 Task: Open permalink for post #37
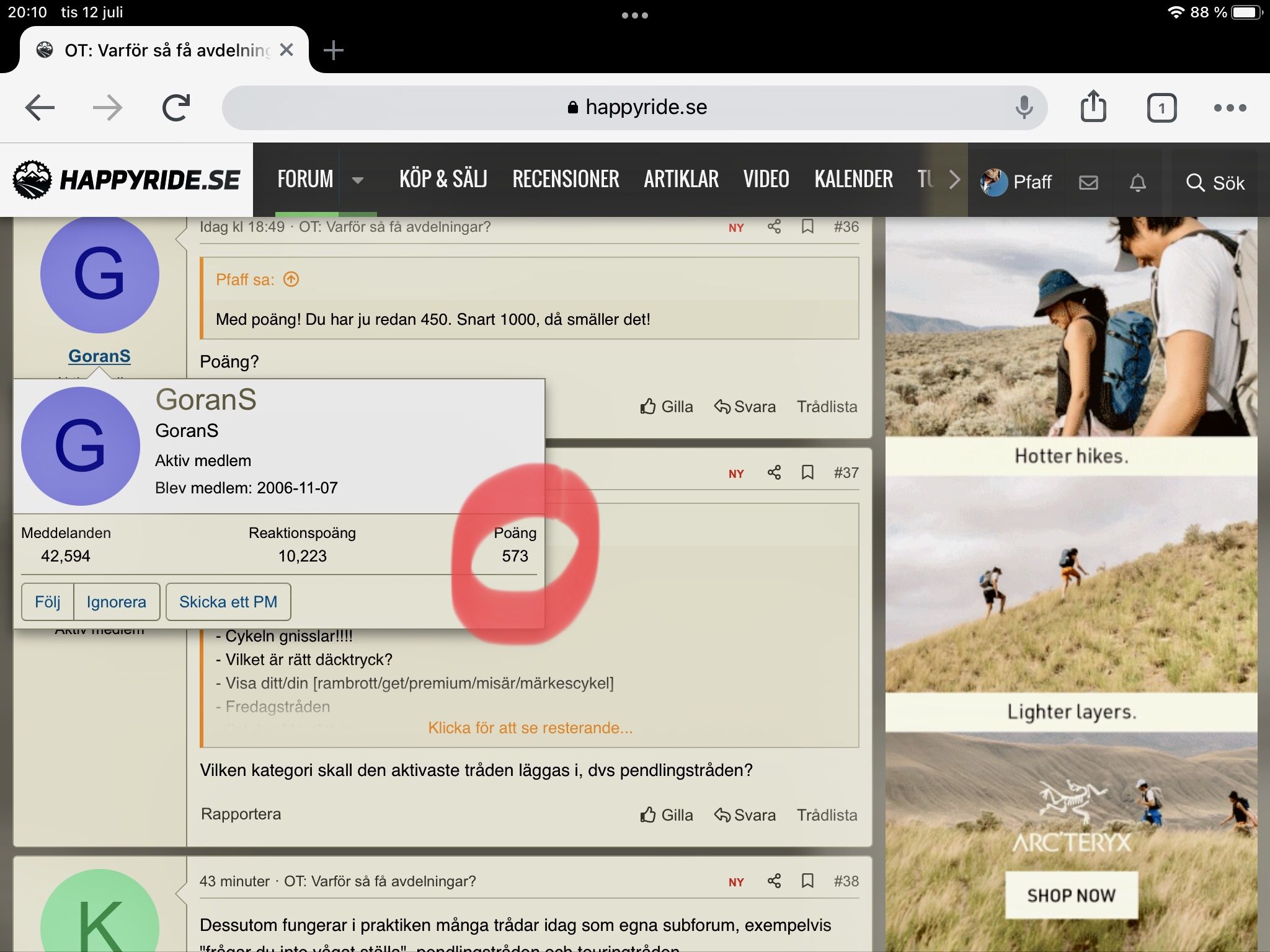pos(846,473)
